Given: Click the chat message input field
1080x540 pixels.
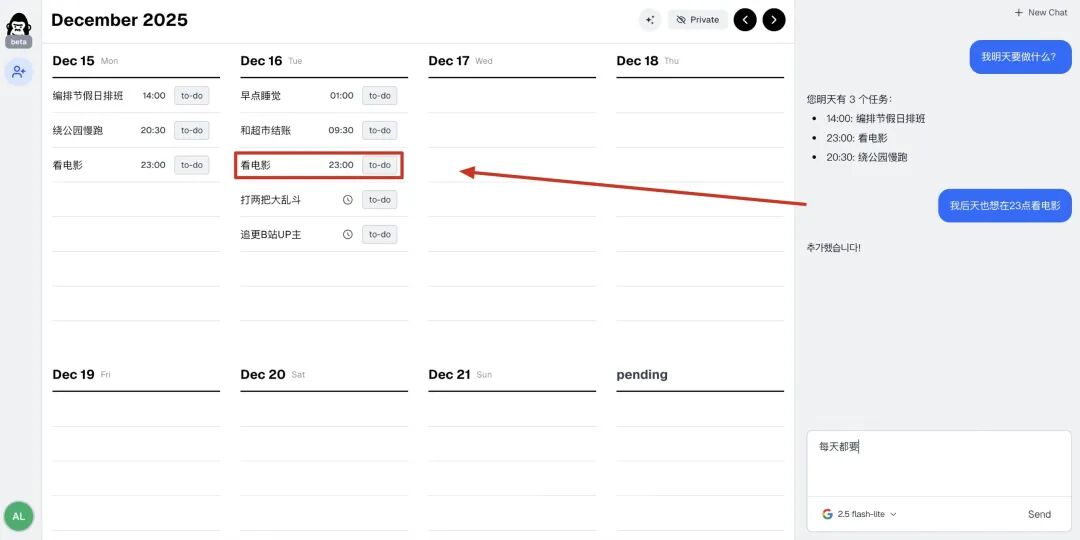Looking at the screenshot, I should pyautogui.click(x=938, y=462).
